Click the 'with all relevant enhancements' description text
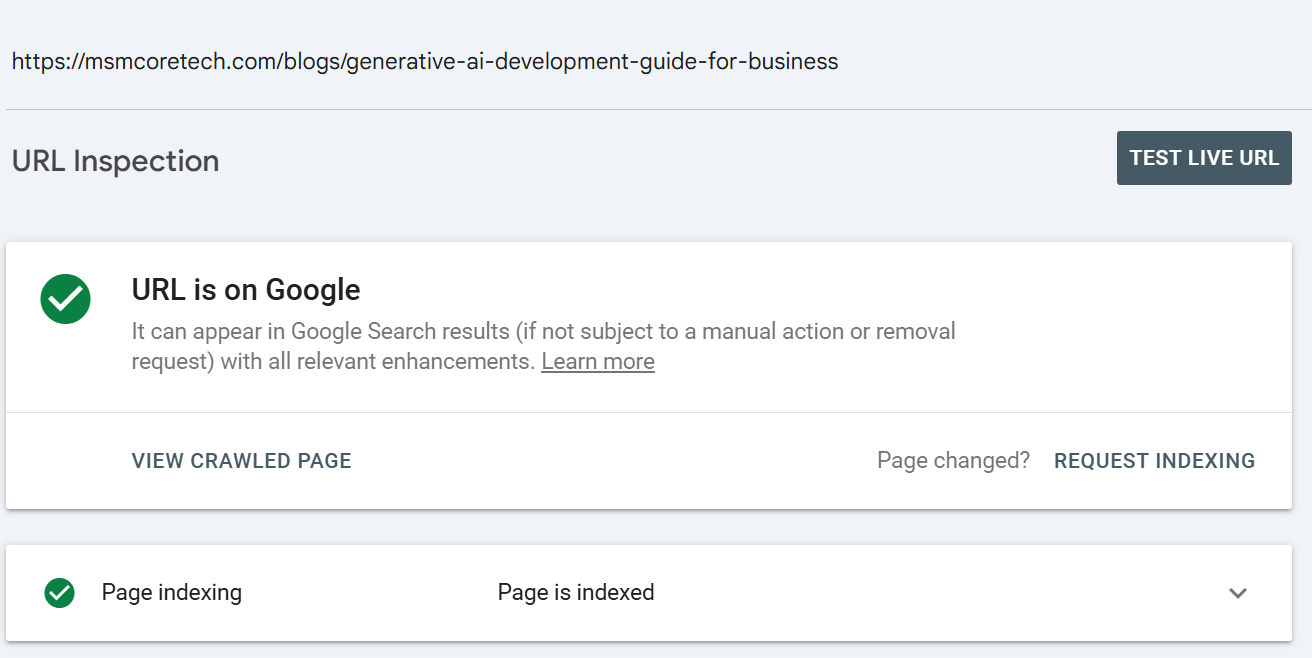Screen dimensions: 1312x658 point(378,362)
